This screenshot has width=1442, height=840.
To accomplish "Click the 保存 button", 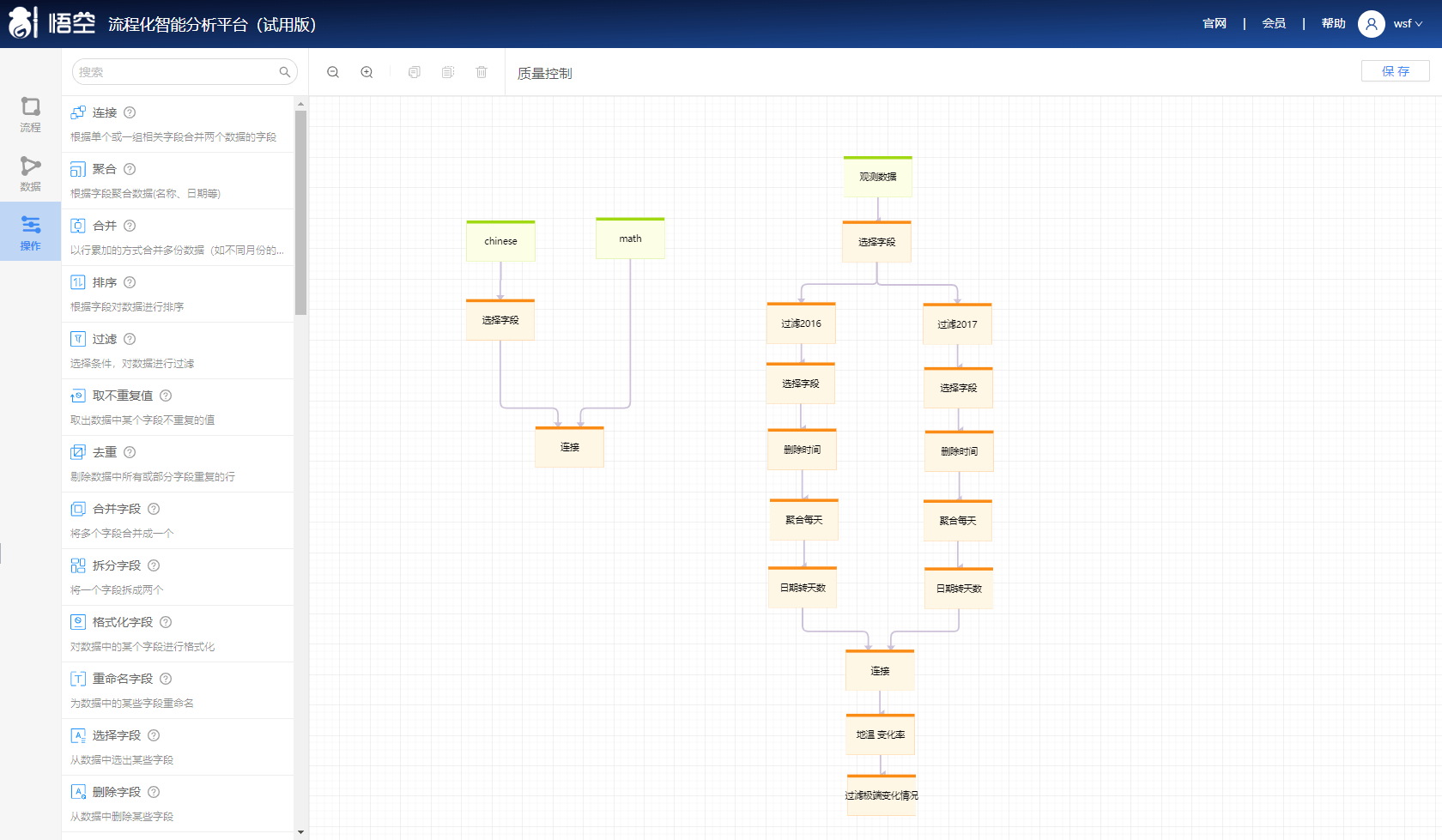I will tap(1396, 71).
